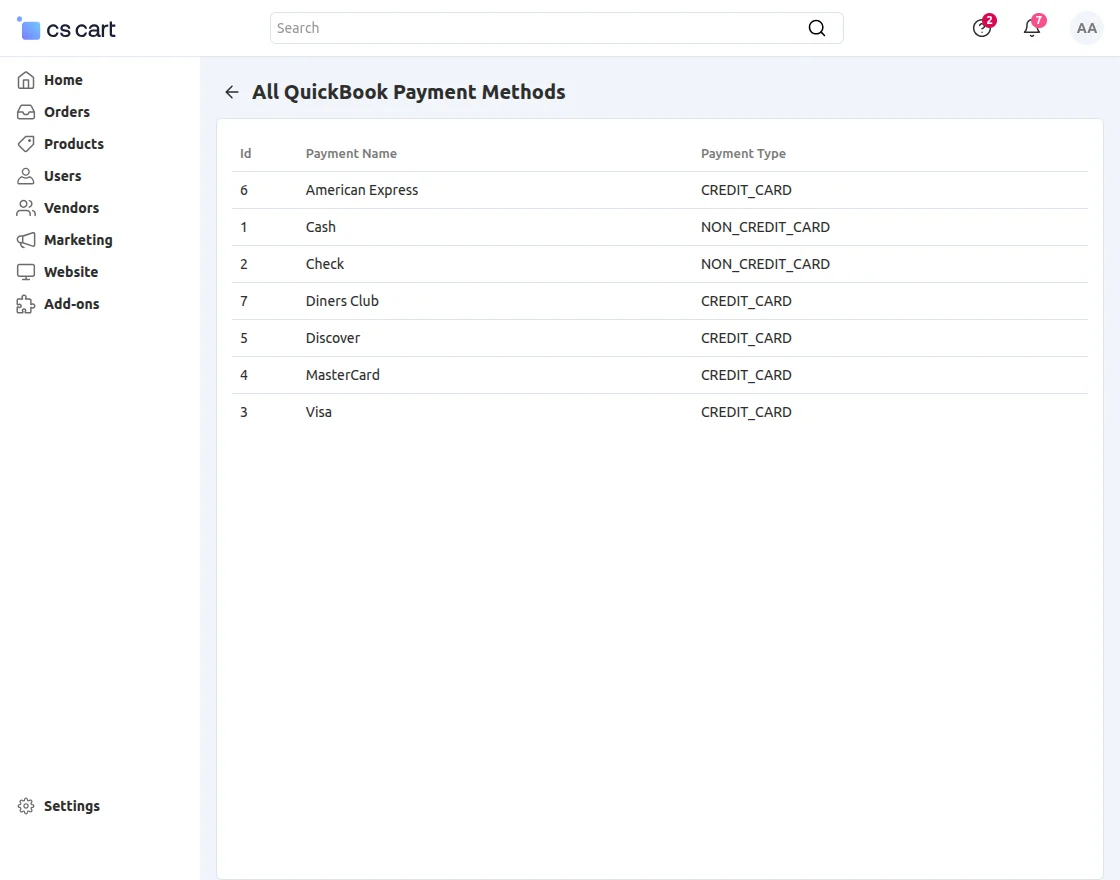Open notifications with the bell icon
Screen dimensions: 1120x880
tap(1031, 28)
